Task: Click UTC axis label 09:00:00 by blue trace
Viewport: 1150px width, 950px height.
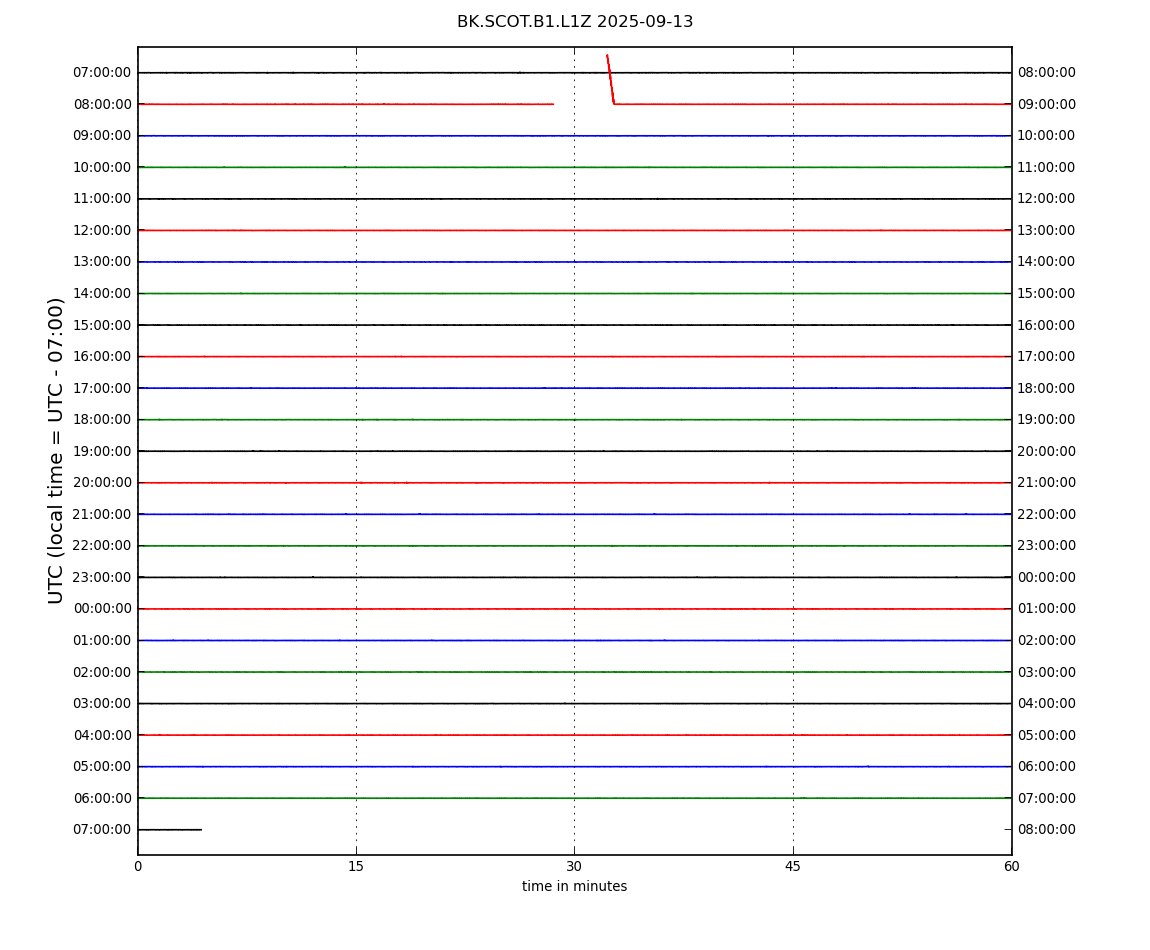Action: coord(102,136)
